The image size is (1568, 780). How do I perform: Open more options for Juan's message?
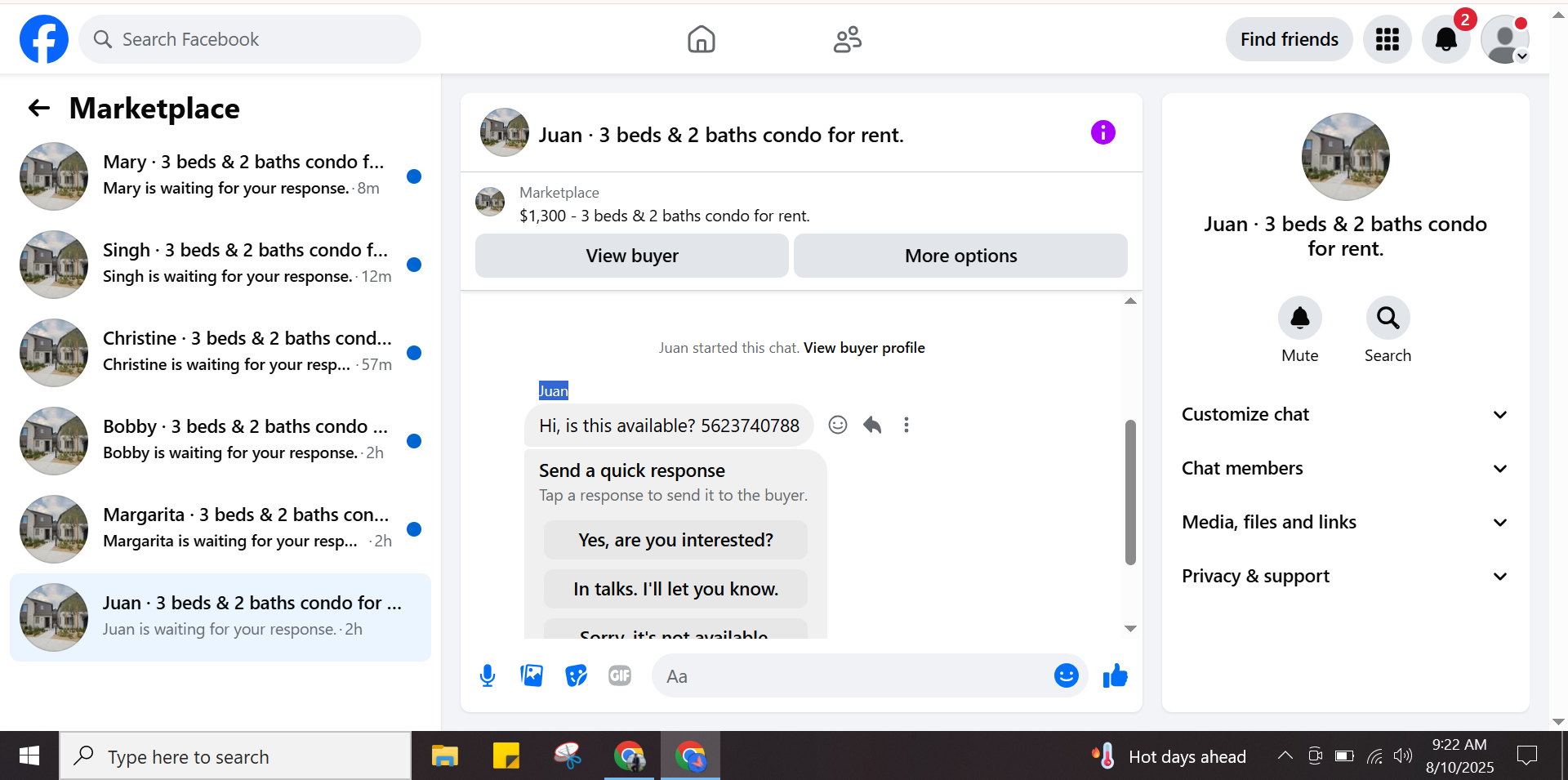(x=906, y=425)
